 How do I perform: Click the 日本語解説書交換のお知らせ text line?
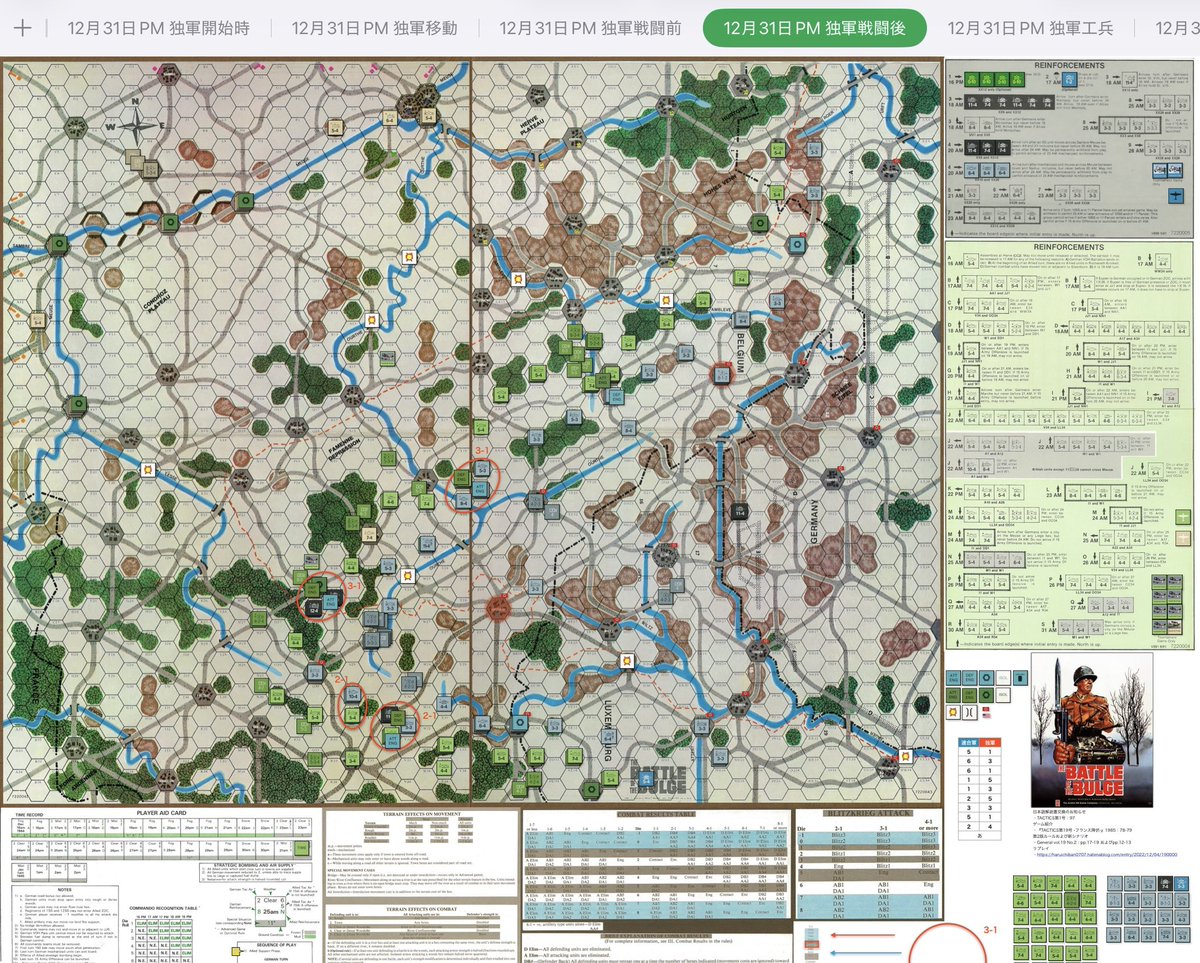click(1059, 811)
